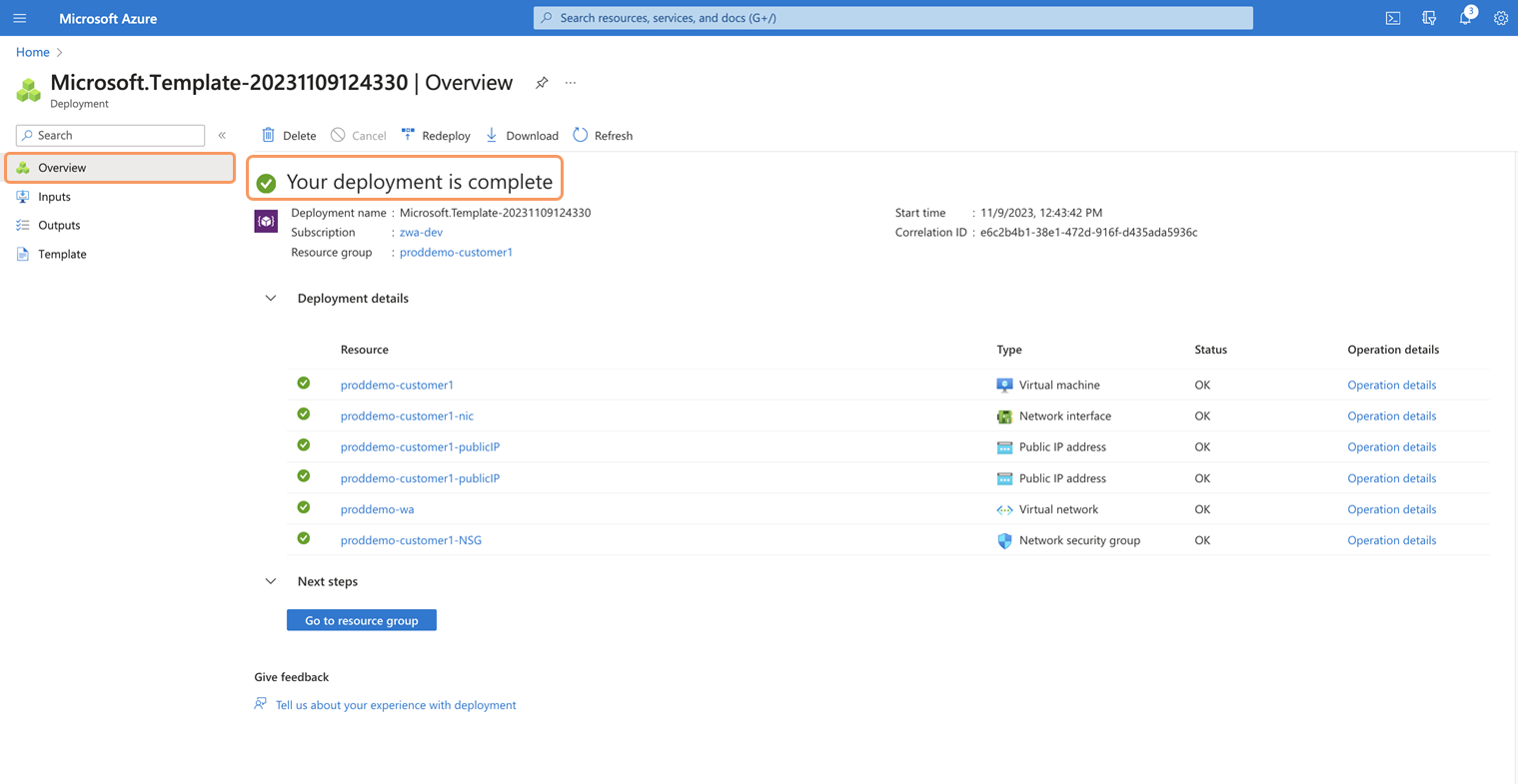Pin the deployment overview to dashboard
This screenshot has height=784, width=1518.
tap(542, 83)
